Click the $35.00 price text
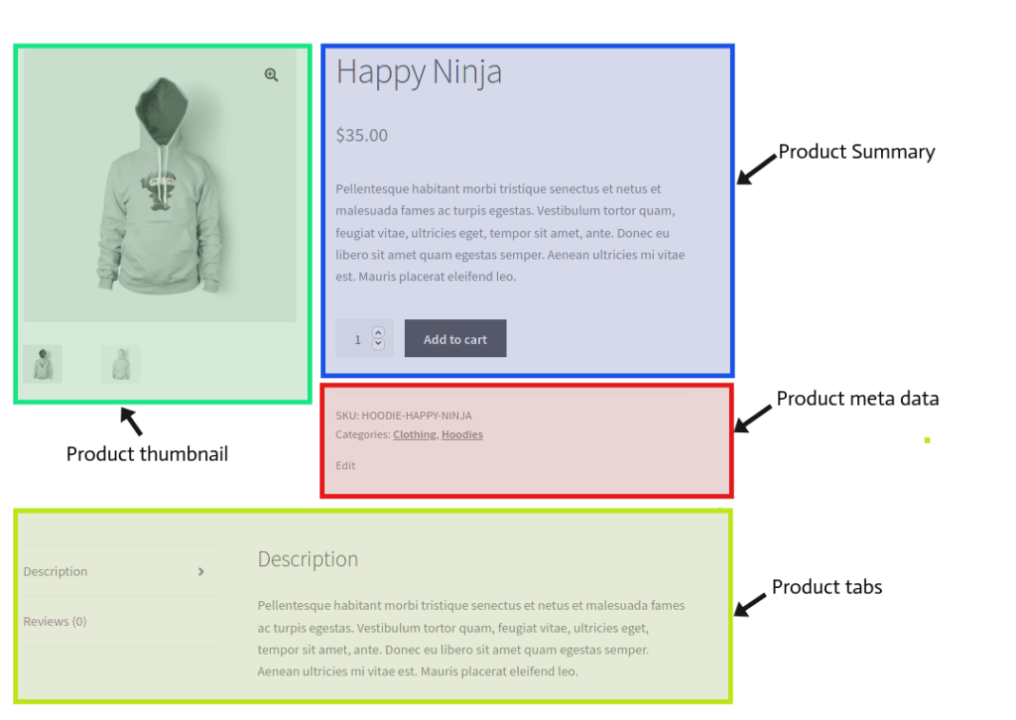This screenshot has width=1016, height=720. click(361, 135)
